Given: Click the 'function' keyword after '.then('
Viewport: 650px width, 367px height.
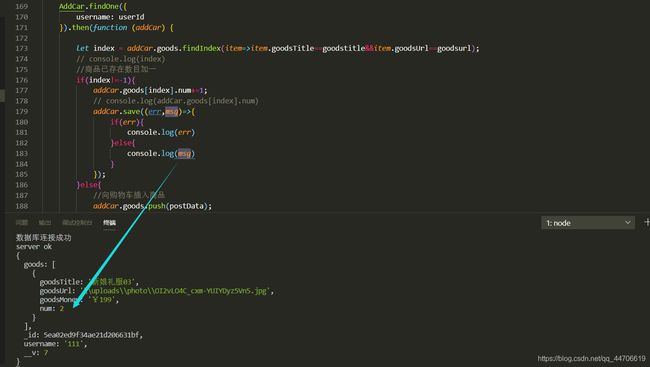Looking at the screenshot, I should tap(110, 27).
